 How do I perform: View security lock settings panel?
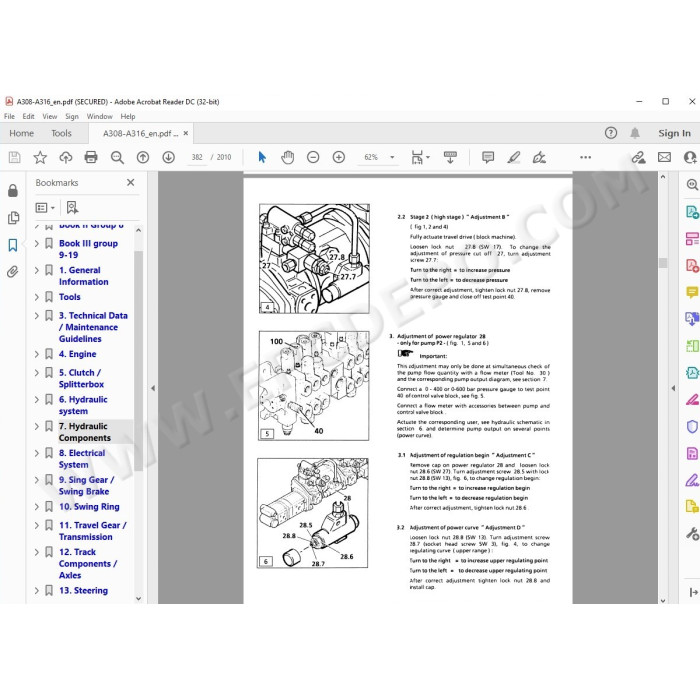pos(12,191)
